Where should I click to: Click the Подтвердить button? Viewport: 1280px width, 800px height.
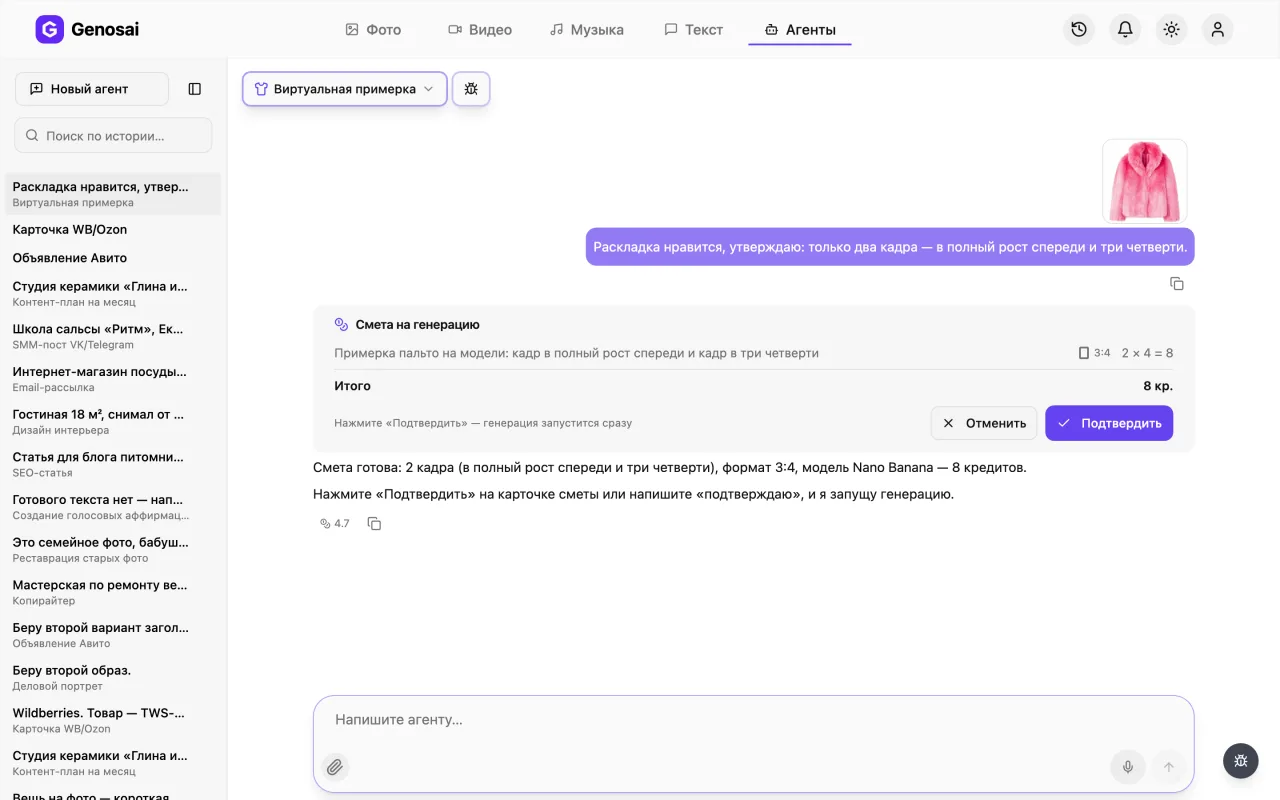tap(1109, 423)
